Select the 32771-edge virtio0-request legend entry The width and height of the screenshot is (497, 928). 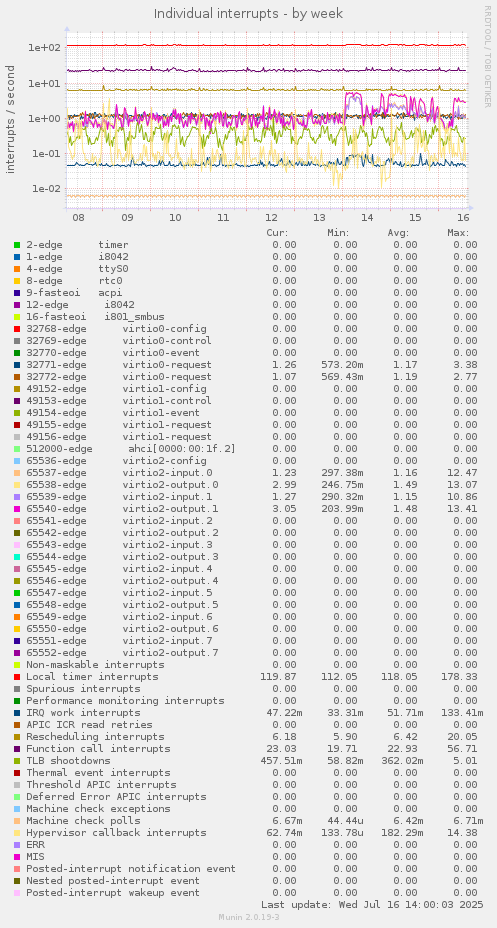point(119,365)
